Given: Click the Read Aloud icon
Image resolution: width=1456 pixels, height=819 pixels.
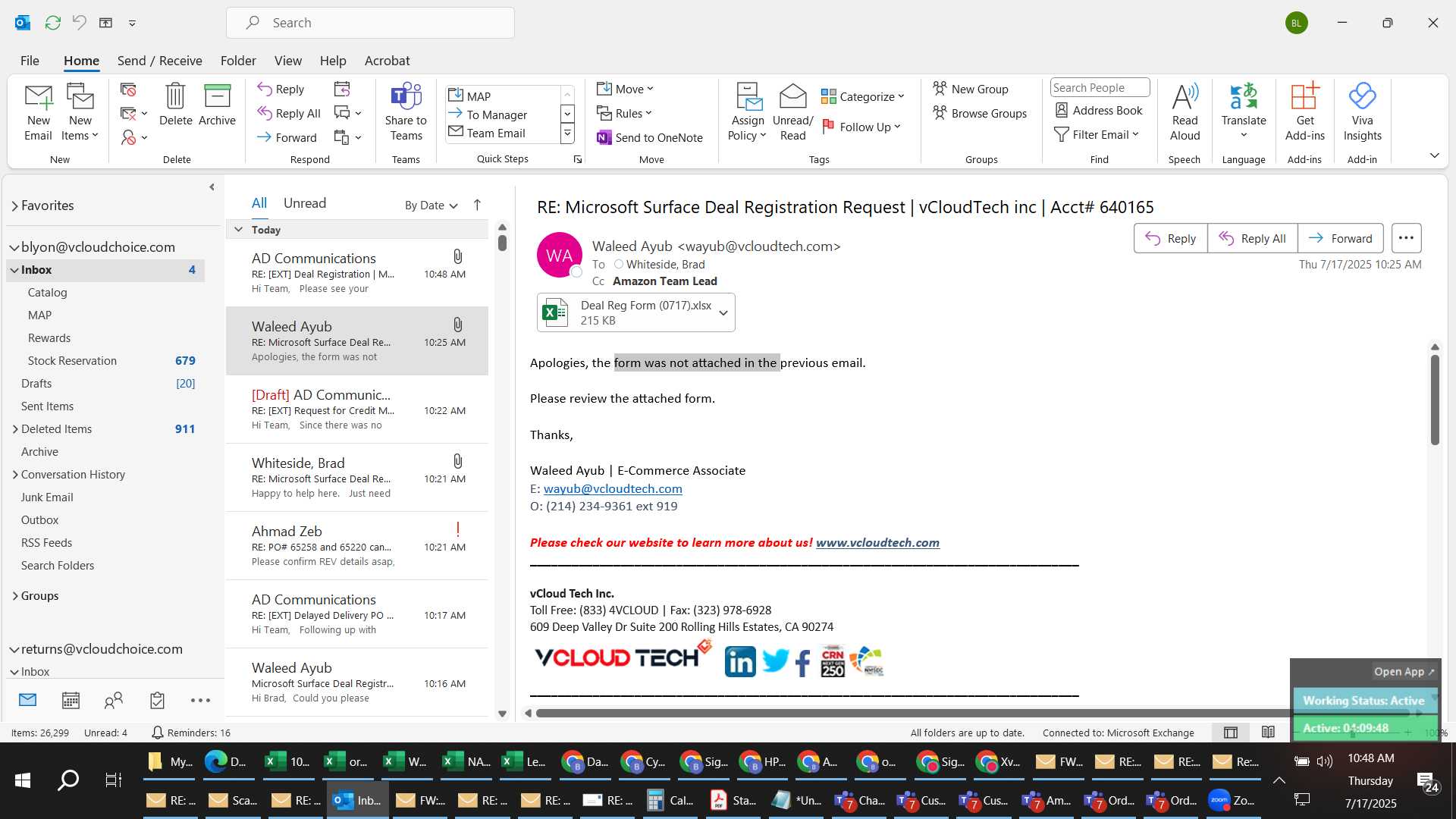Looking at the screenshot, I should 1185,112.
